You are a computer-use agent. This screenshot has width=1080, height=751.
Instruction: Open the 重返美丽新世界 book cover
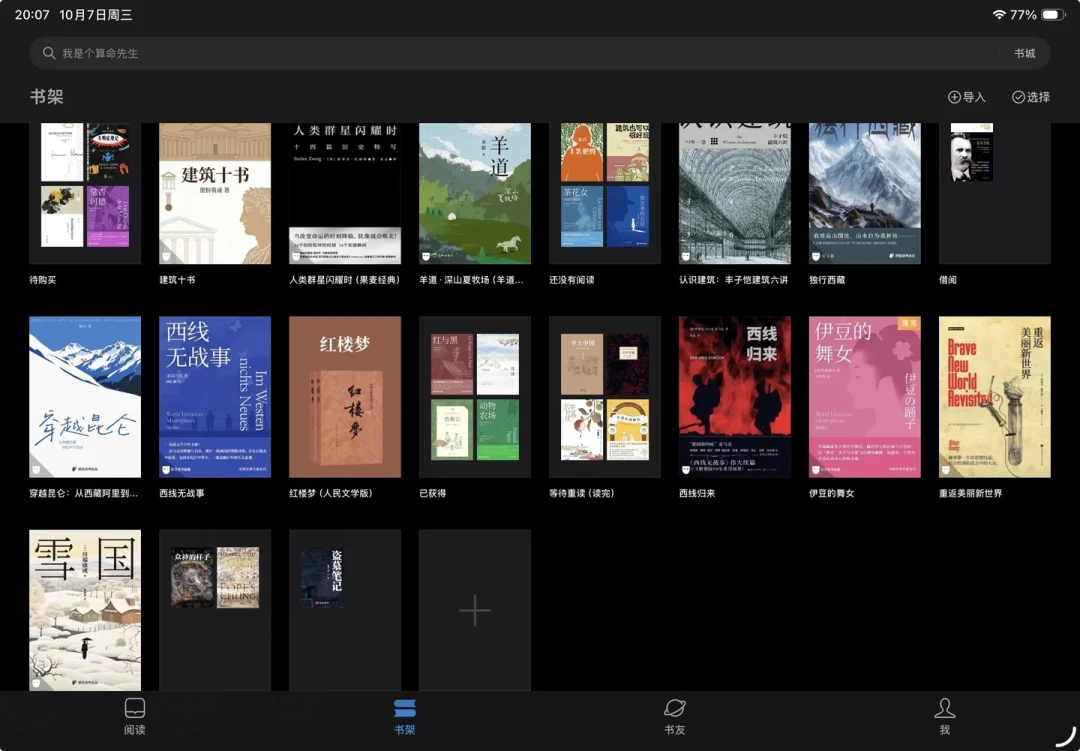tap(995, 397)
